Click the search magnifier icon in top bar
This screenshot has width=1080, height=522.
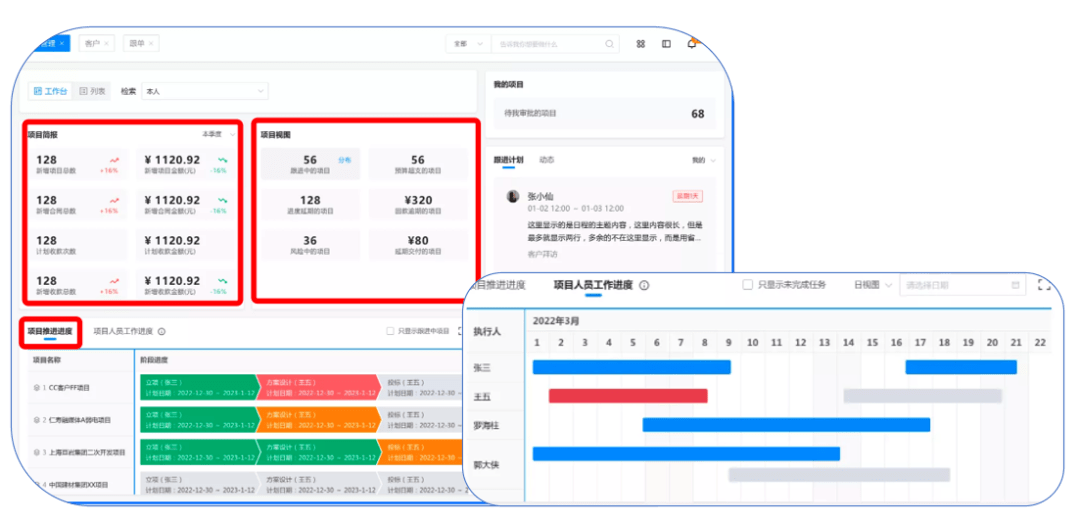[x=610, y=44]
